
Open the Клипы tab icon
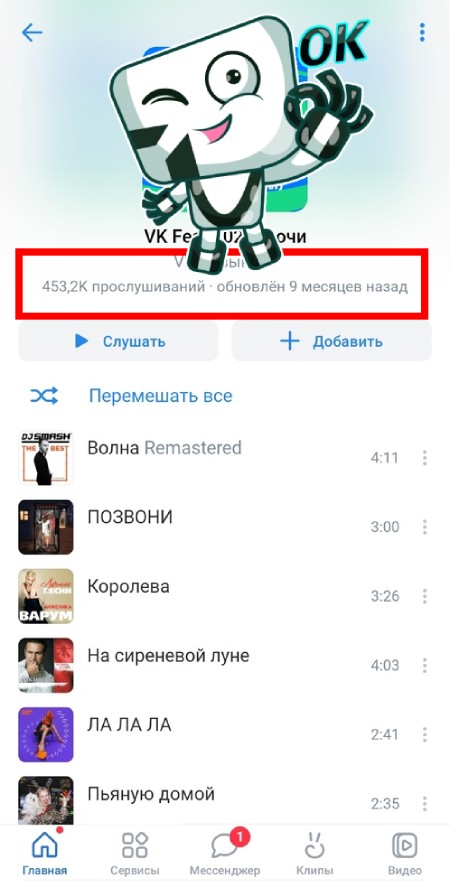point(314,845)
